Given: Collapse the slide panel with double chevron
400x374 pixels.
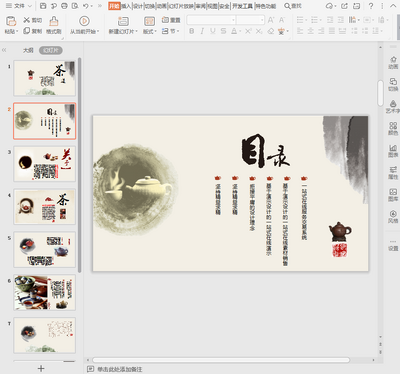Looking at the screenshot, I should tap(4, 50).
